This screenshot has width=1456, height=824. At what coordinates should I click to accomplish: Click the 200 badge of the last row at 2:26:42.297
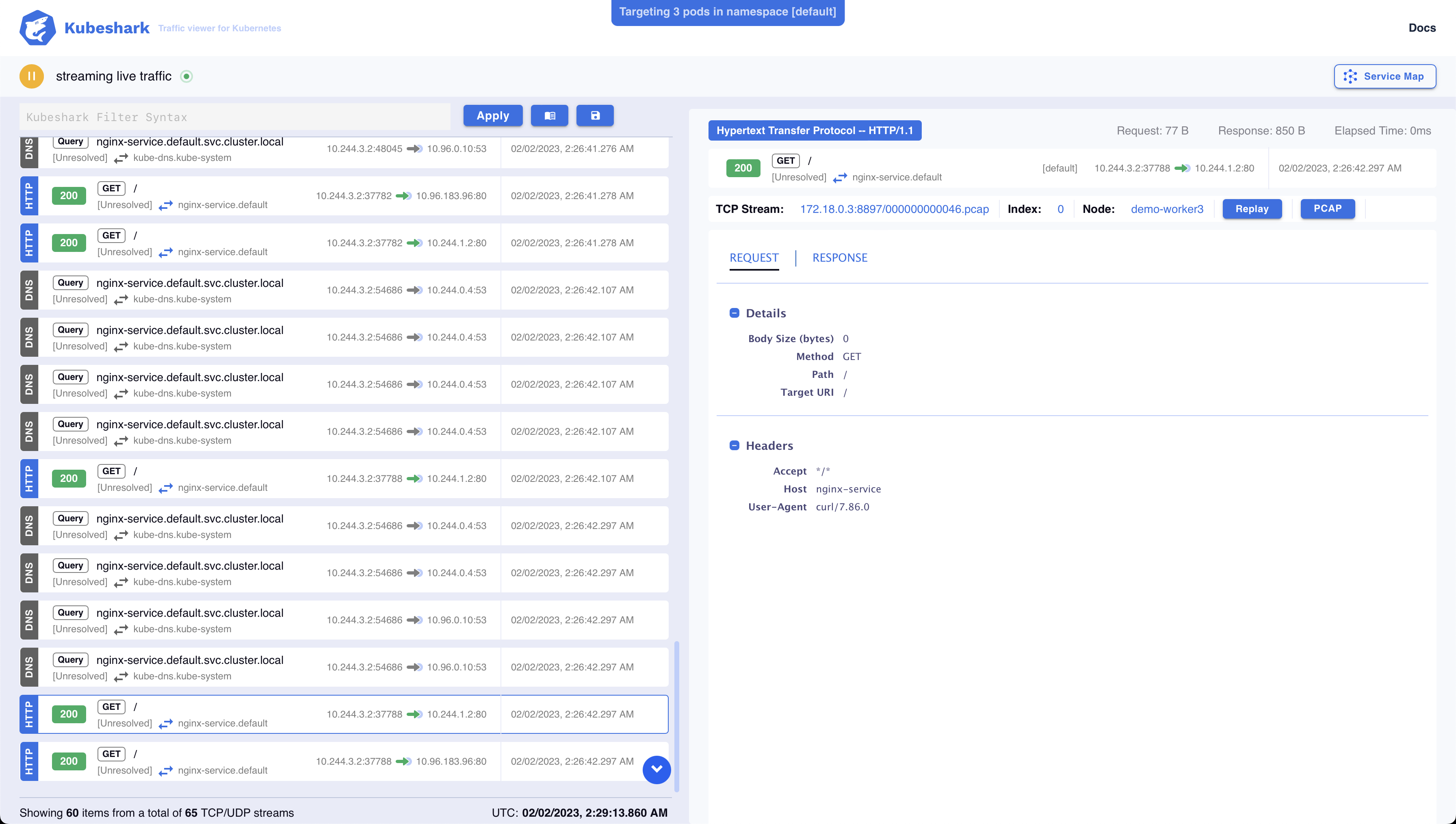[68, 761]
